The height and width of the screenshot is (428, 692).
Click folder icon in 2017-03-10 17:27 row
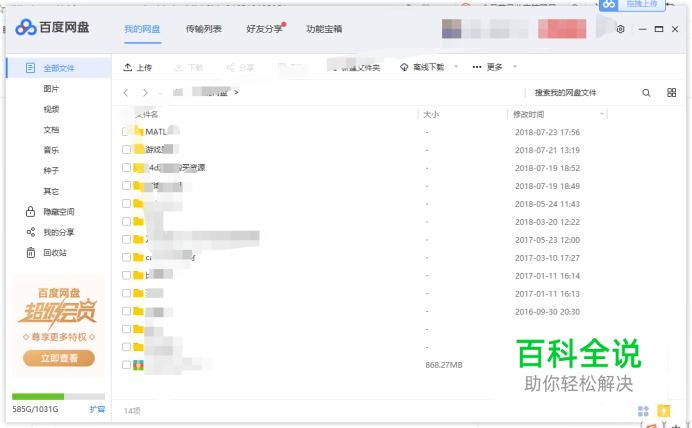tap(139, 257)
